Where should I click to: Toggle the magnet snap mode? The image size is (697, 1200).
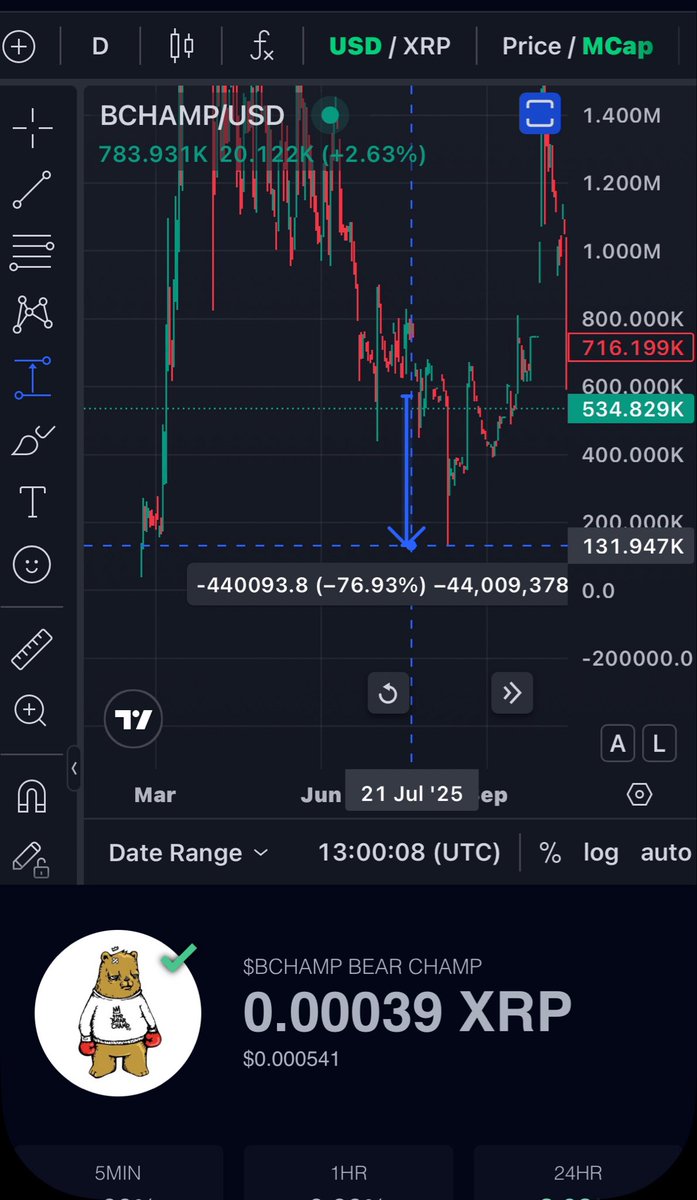(x=32, y=797)
